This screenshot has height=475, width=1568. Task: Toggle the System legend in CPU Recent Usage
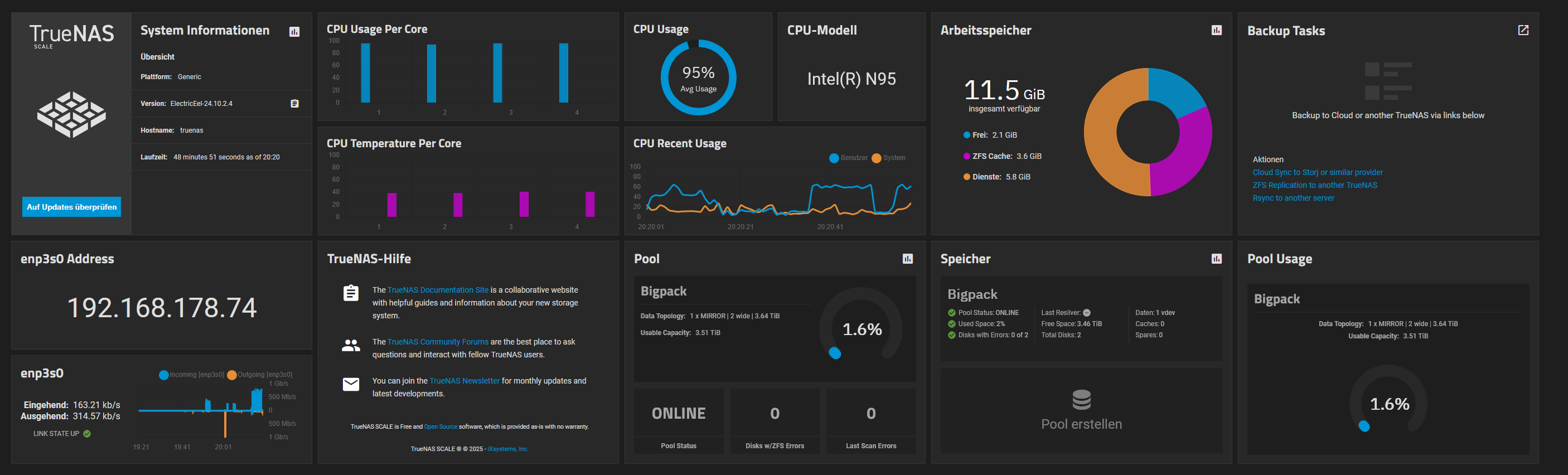pos(889,158)
